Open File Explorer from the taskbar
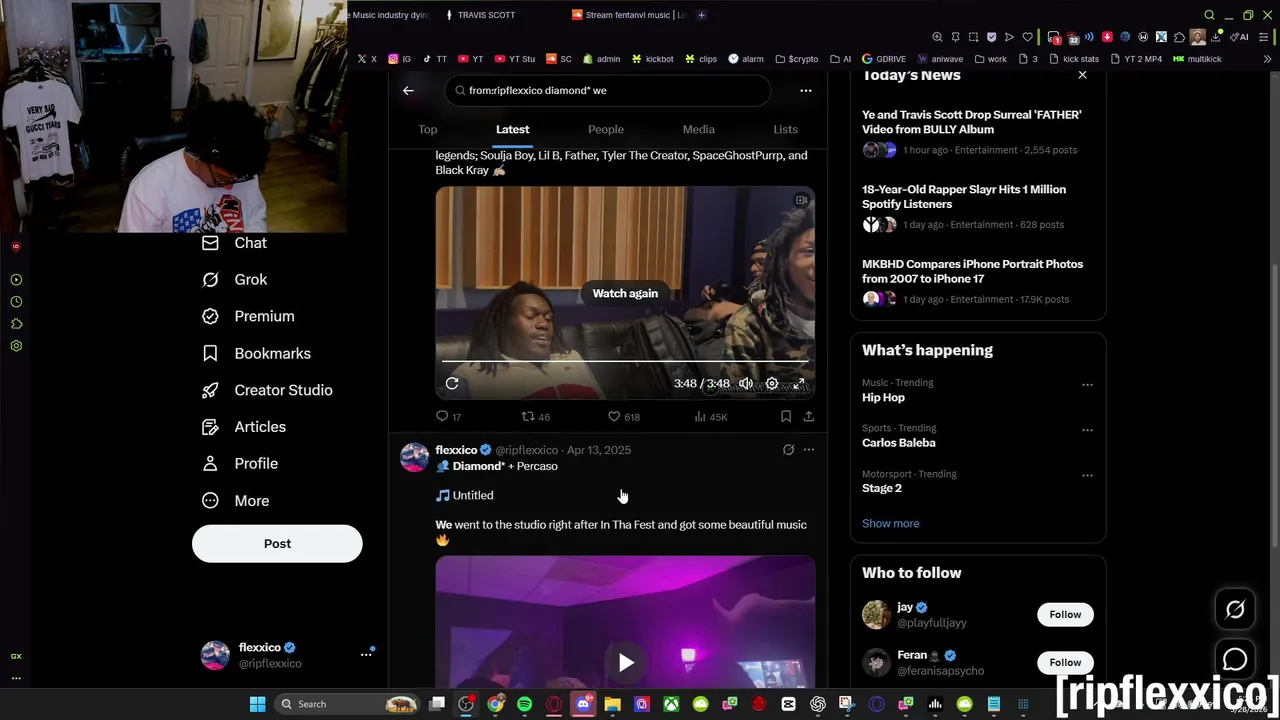The width and height of the screenshot is (1280, 720). point(612,704)
